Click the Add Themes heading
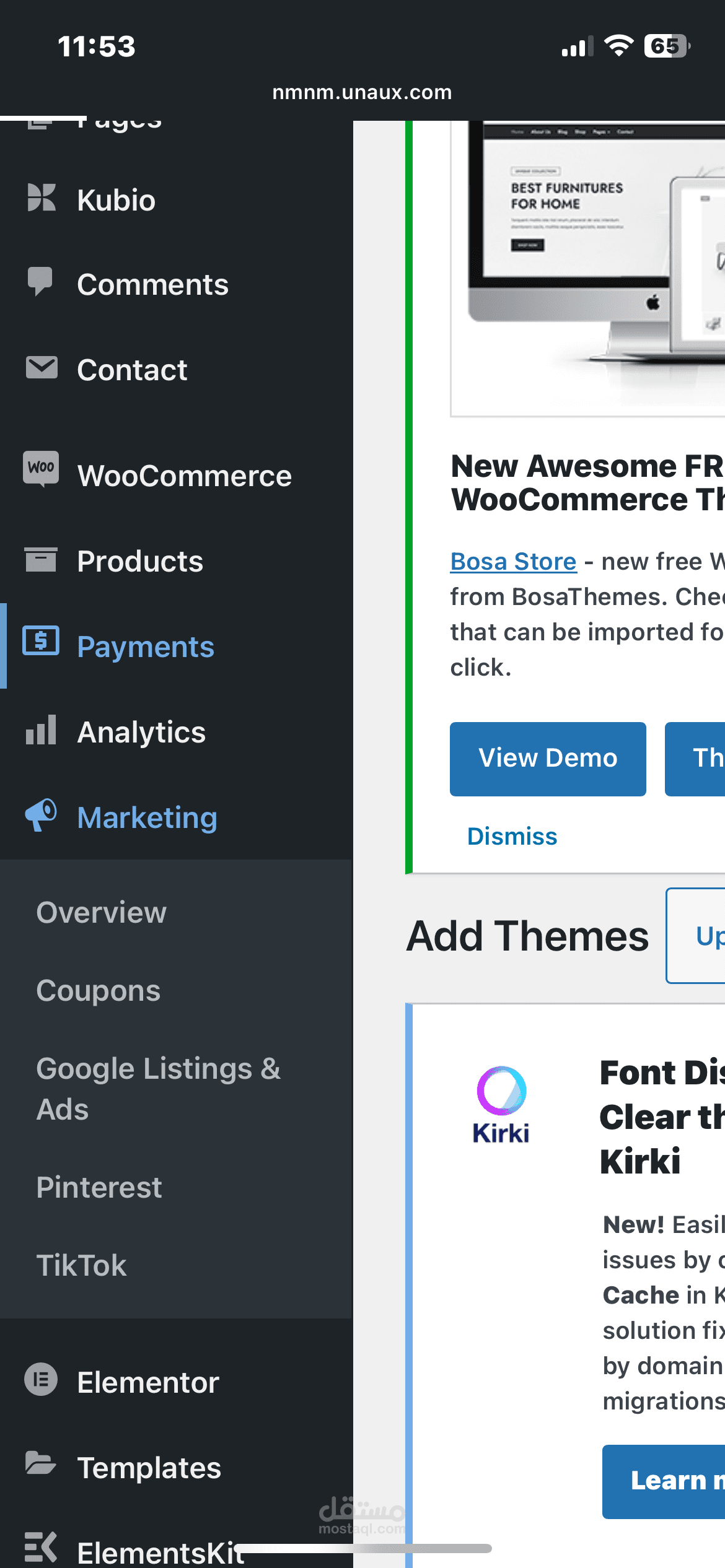This screenshot has height=1568, width=725. coord(528,936)
